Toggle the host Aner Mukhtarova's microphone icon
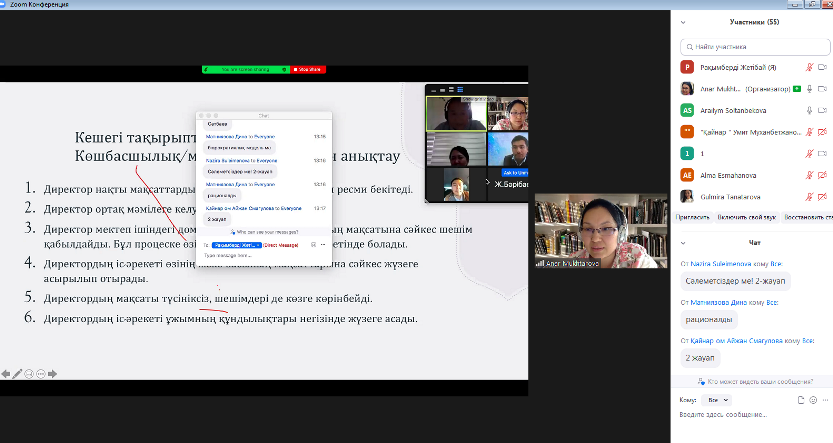This screenshot has width=833, height=443. pyautogui.click(x=809, y=89)
